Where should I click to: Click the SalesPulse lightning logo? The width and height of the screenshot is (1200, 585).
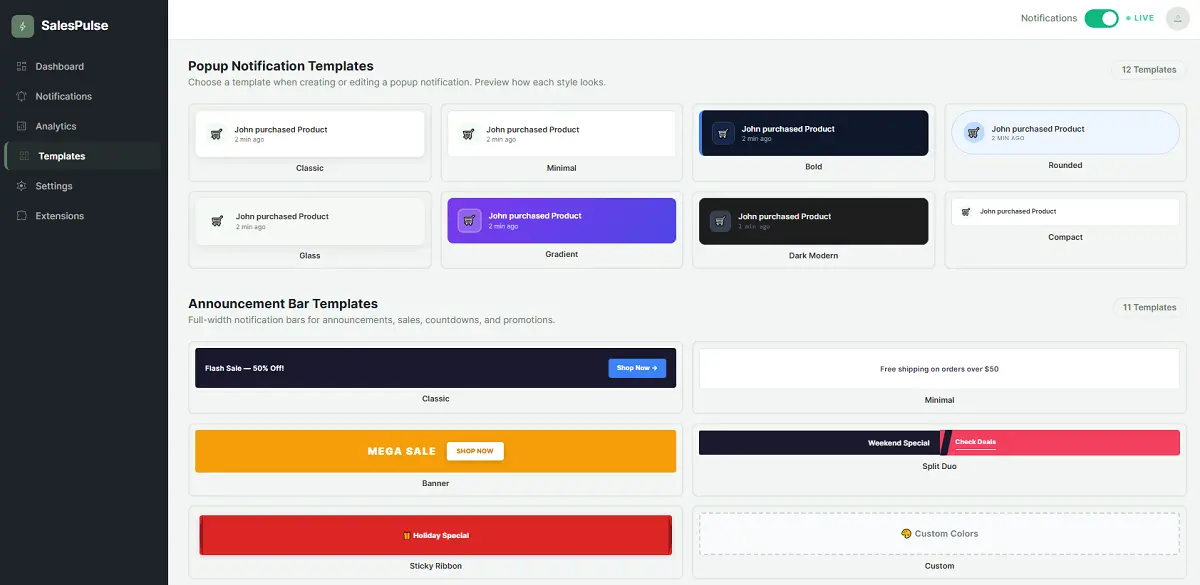(21, 24)
